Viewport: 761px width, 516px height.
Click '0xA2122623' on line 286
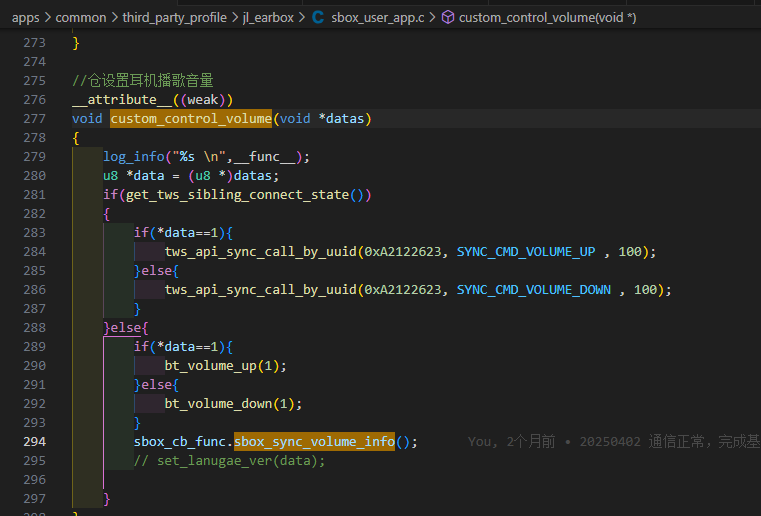[x=403, y=290]
